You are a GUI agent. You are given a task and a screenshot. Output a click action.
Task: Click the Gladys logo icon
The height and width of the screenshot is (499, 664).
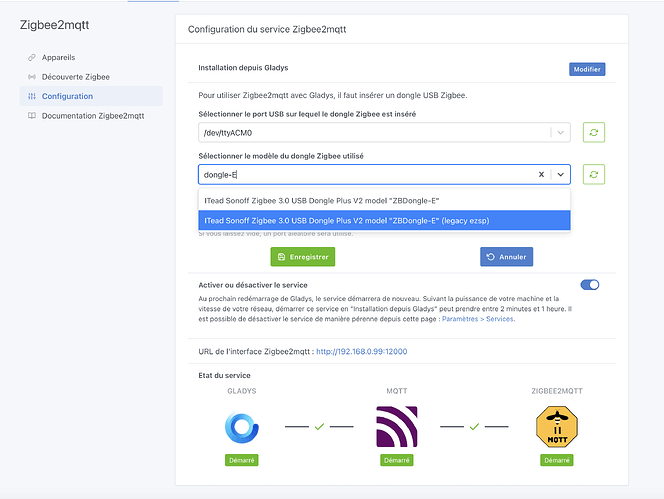242,427
